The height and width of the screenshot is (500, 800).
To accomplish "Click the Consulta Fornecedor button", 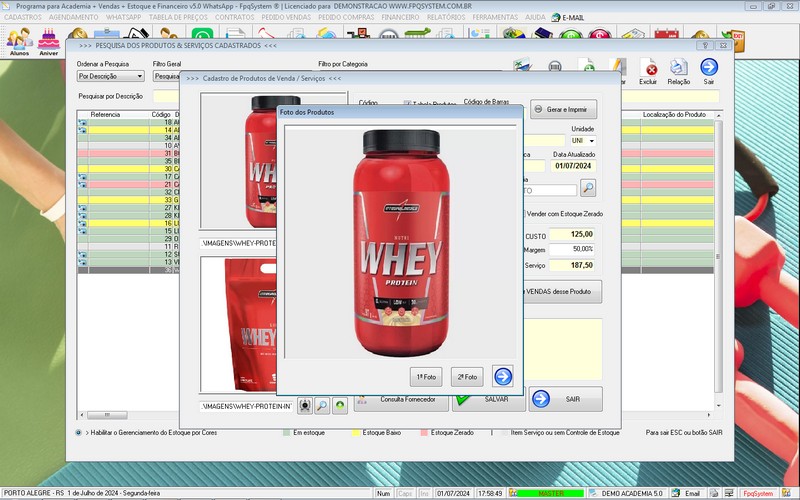I will [x=401, y=404].
